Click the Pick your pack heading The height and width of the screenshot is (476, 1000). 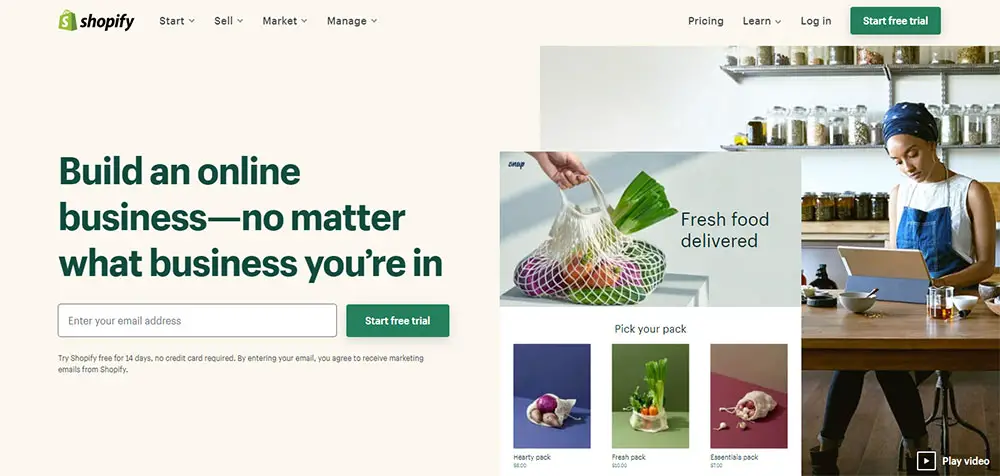tap(650, 329)
